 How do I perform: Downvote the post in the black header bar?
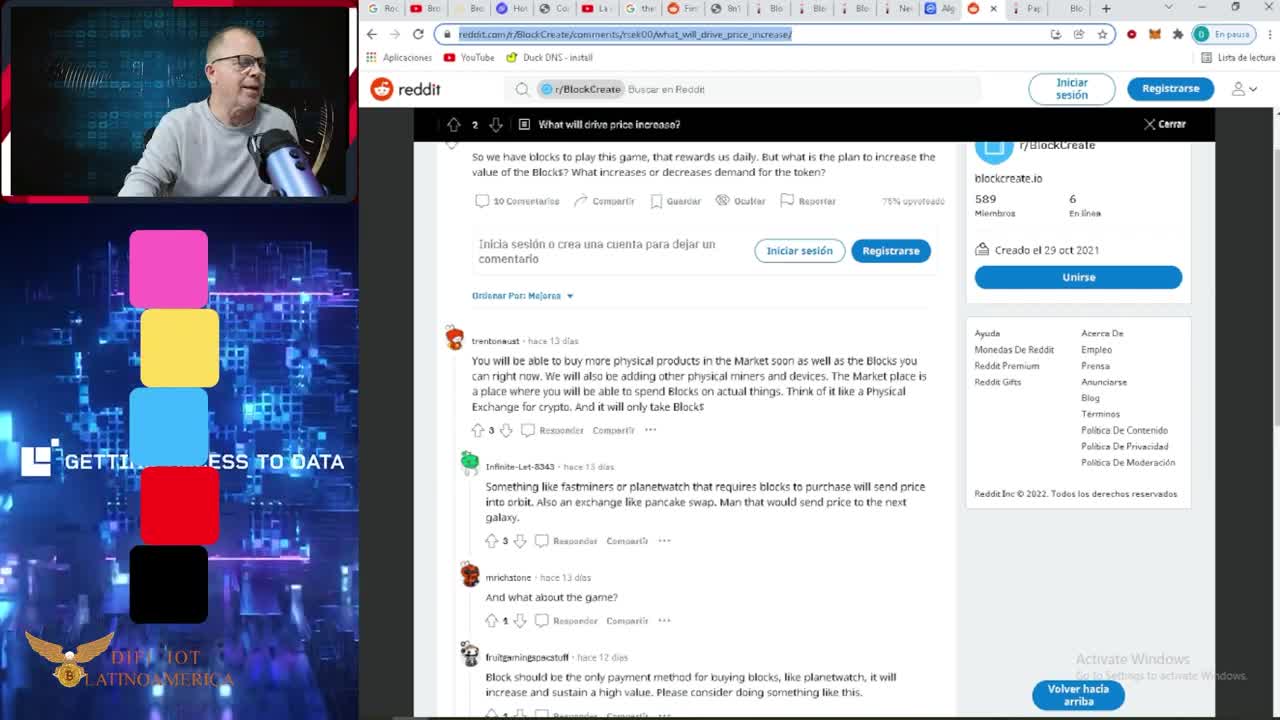[x=495, y=124]
